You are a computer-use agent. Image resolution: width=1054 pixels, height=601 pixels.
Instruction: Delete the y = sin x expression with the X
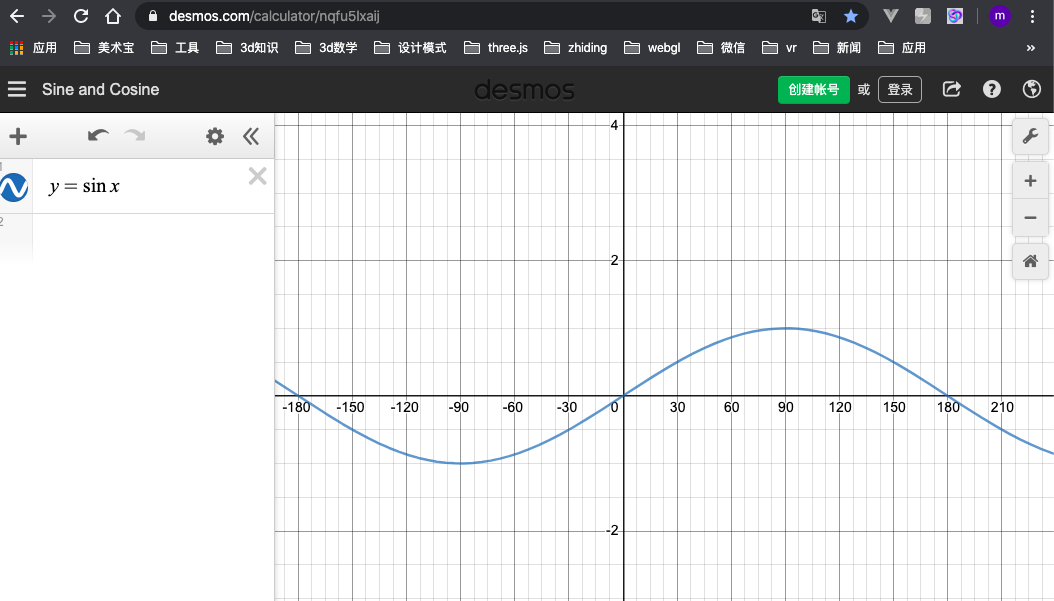pos(257,176)
